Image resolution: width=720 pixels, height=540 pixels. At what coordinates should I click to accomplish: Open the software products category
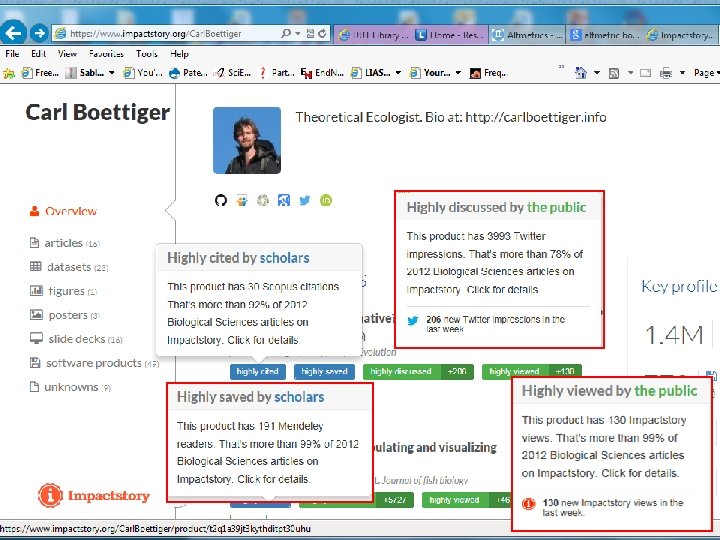[x=94, y=363]
